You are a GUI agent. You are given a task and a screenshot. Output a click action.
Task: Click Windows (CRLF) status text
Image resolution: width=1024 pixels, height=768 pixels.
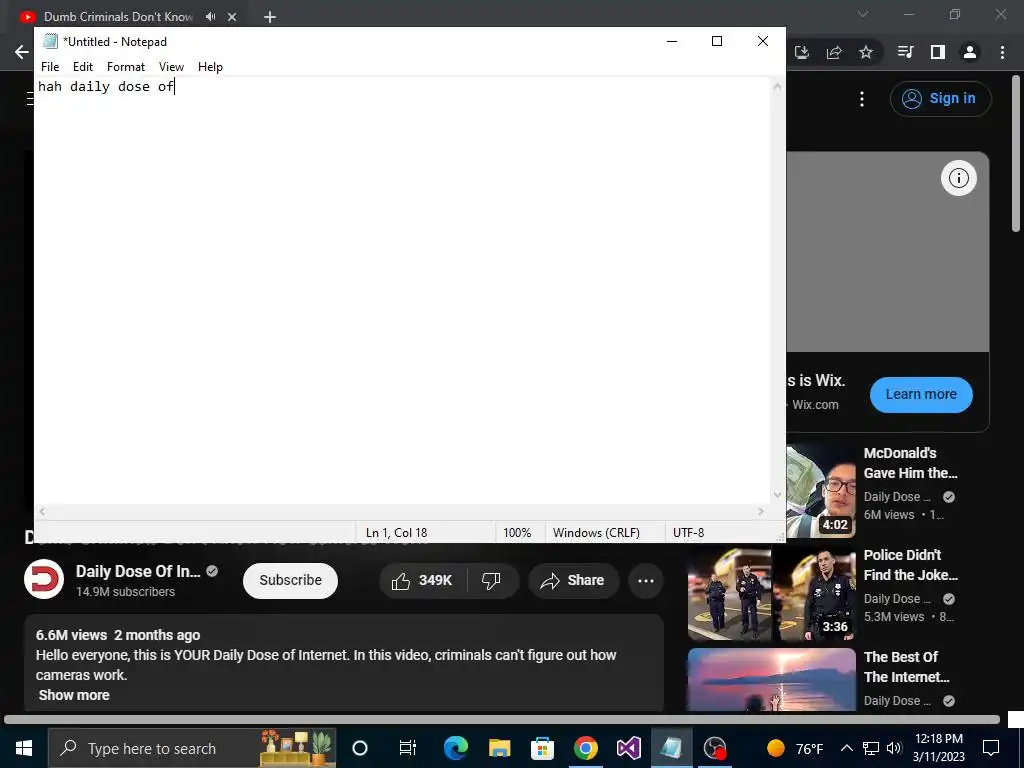coord(596,533)
